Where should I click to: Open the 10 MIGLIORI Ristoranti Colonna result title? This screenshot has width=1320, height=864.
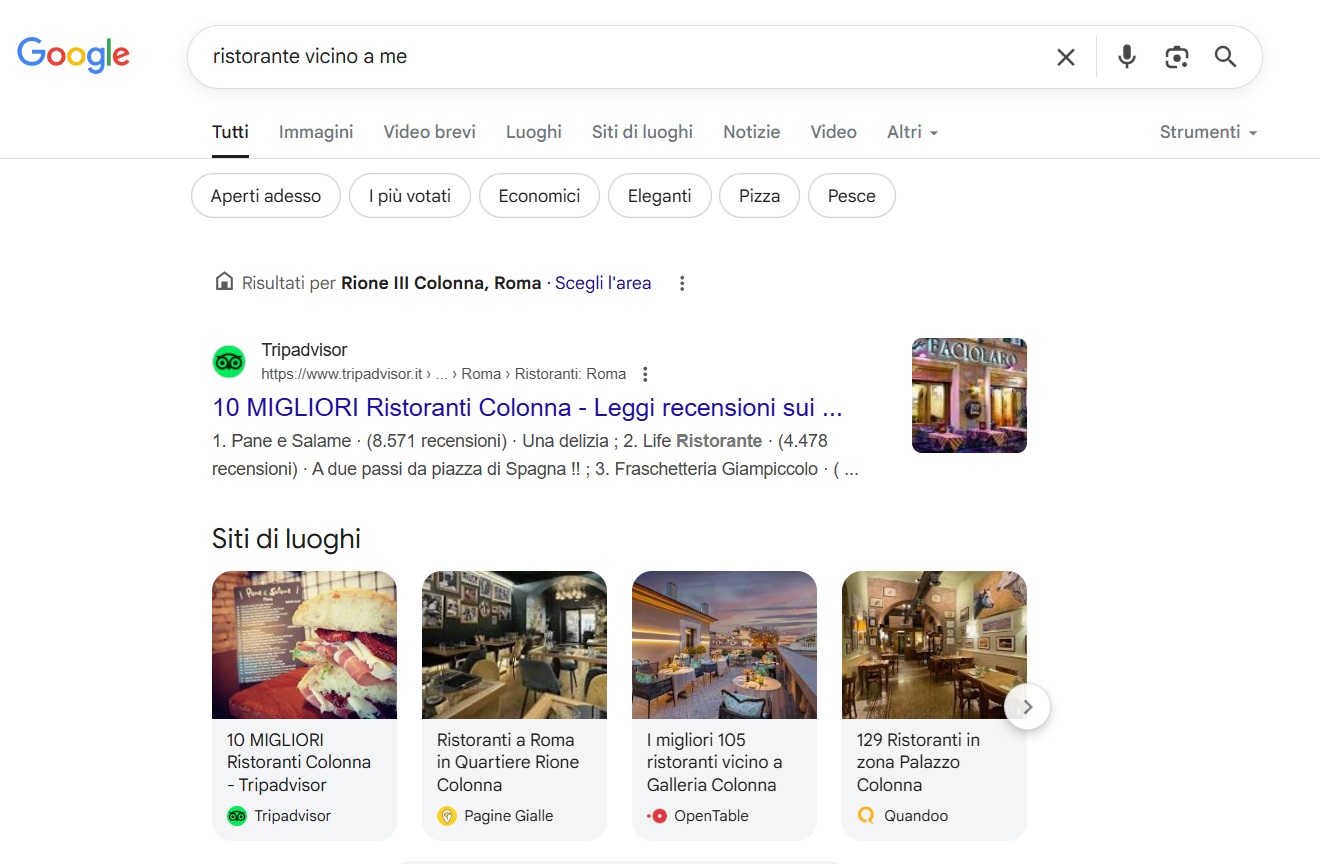(x=527, y=408)
